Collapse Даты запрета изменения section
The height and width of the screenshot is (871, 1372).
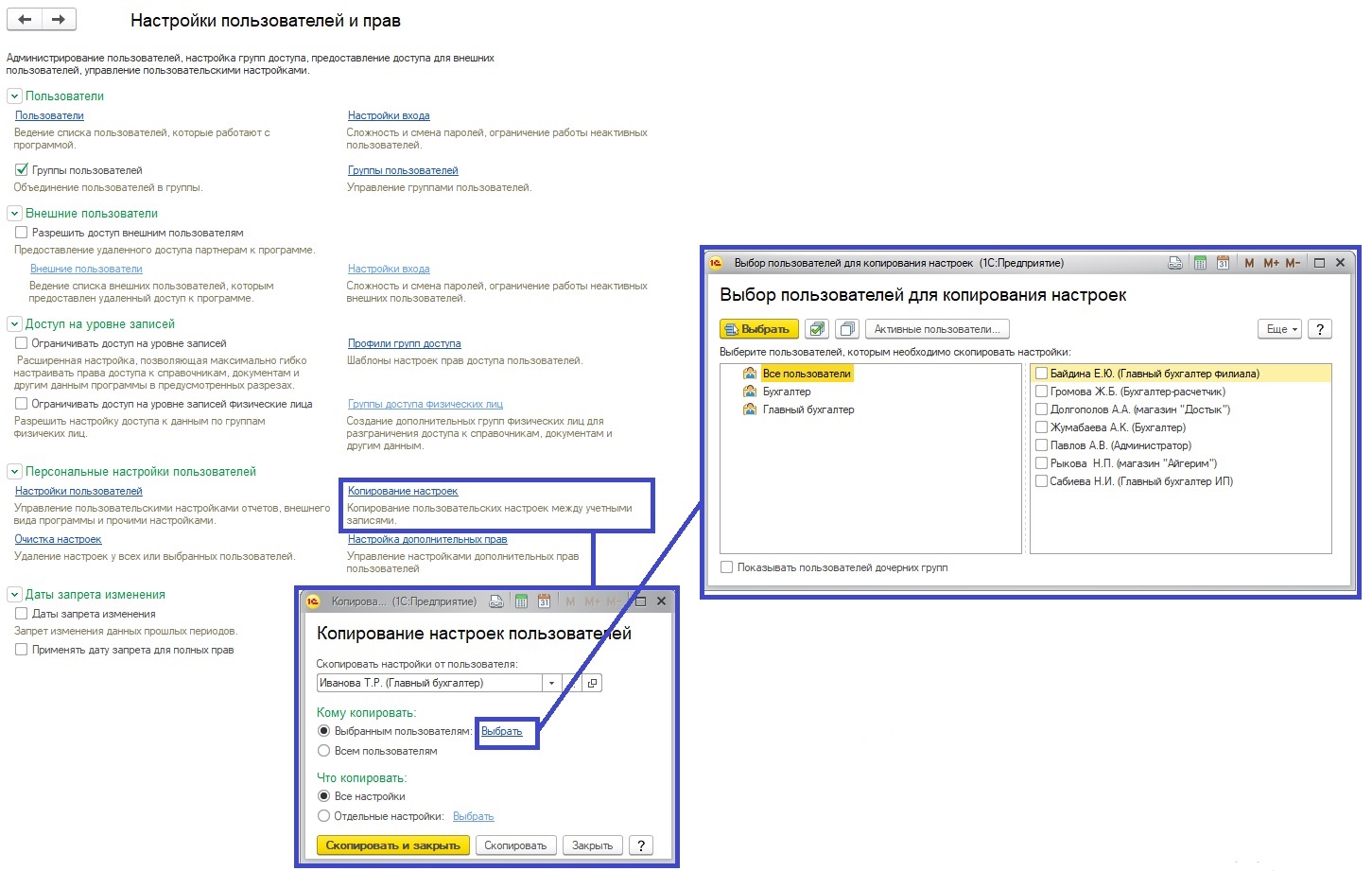pos(14,595)
